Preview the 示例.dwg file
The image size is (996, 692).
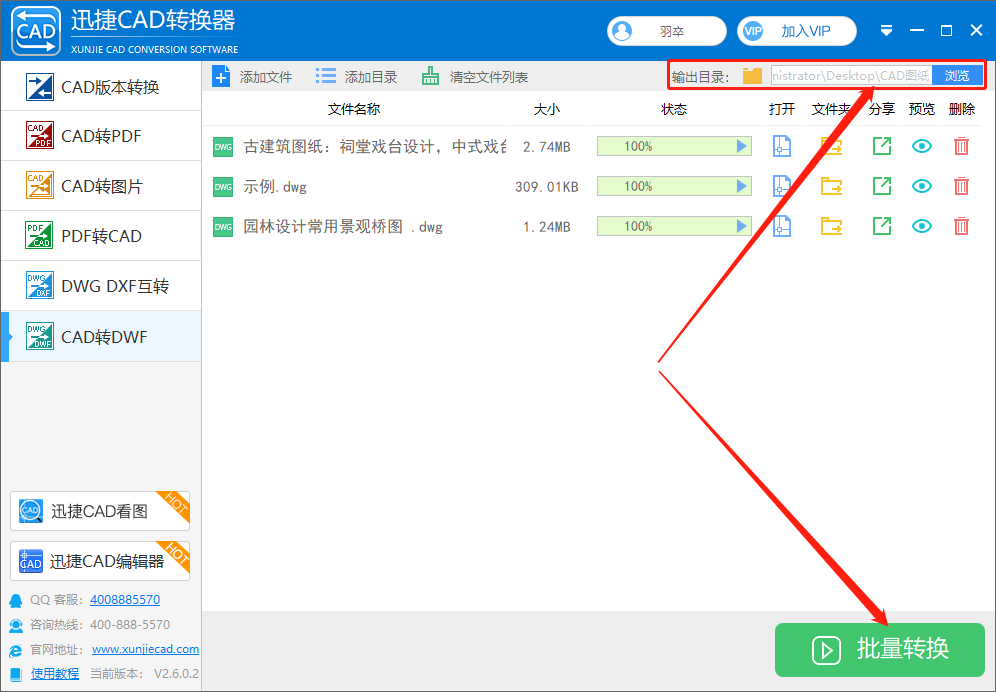tap(922, 186)
